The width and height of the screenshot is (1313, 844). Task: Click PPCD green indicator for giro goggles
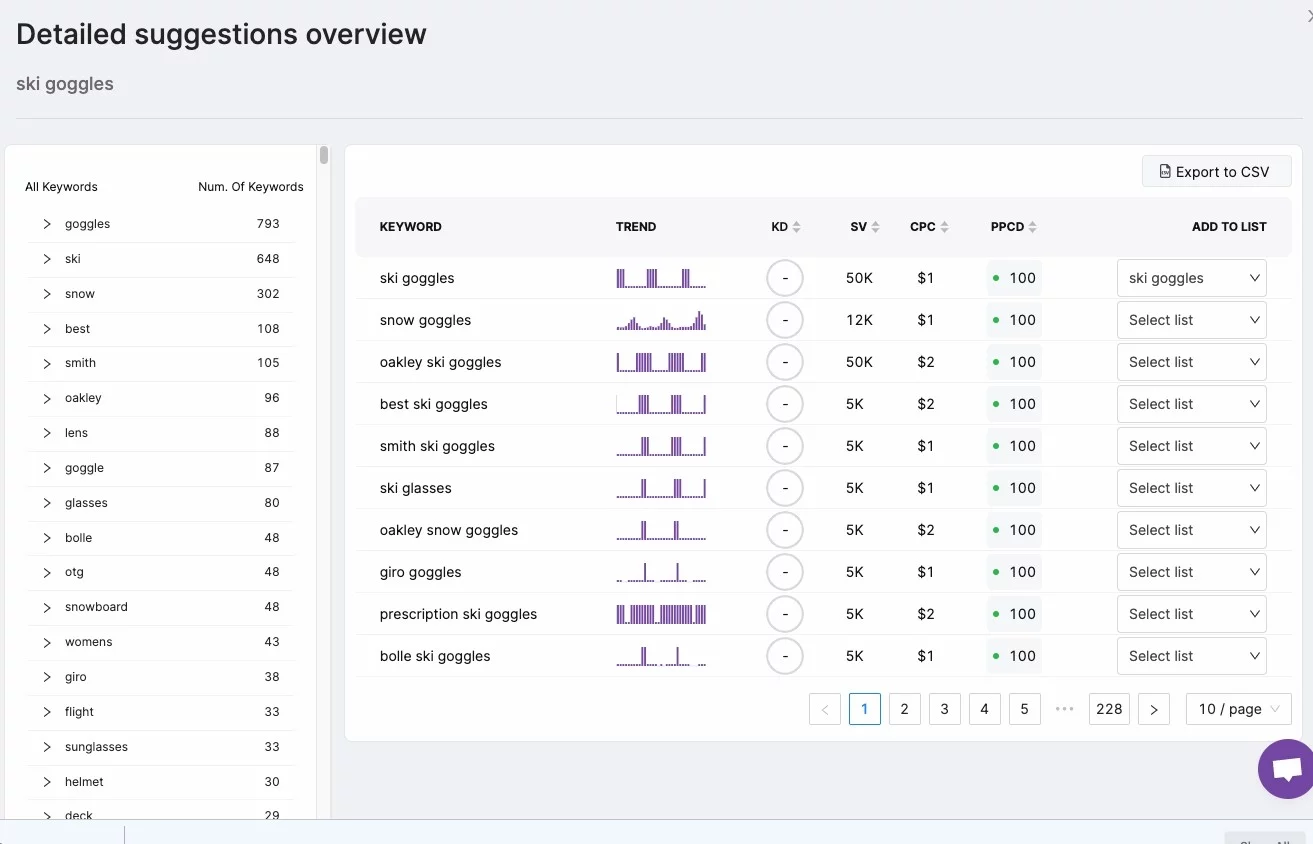pos(996,572)
